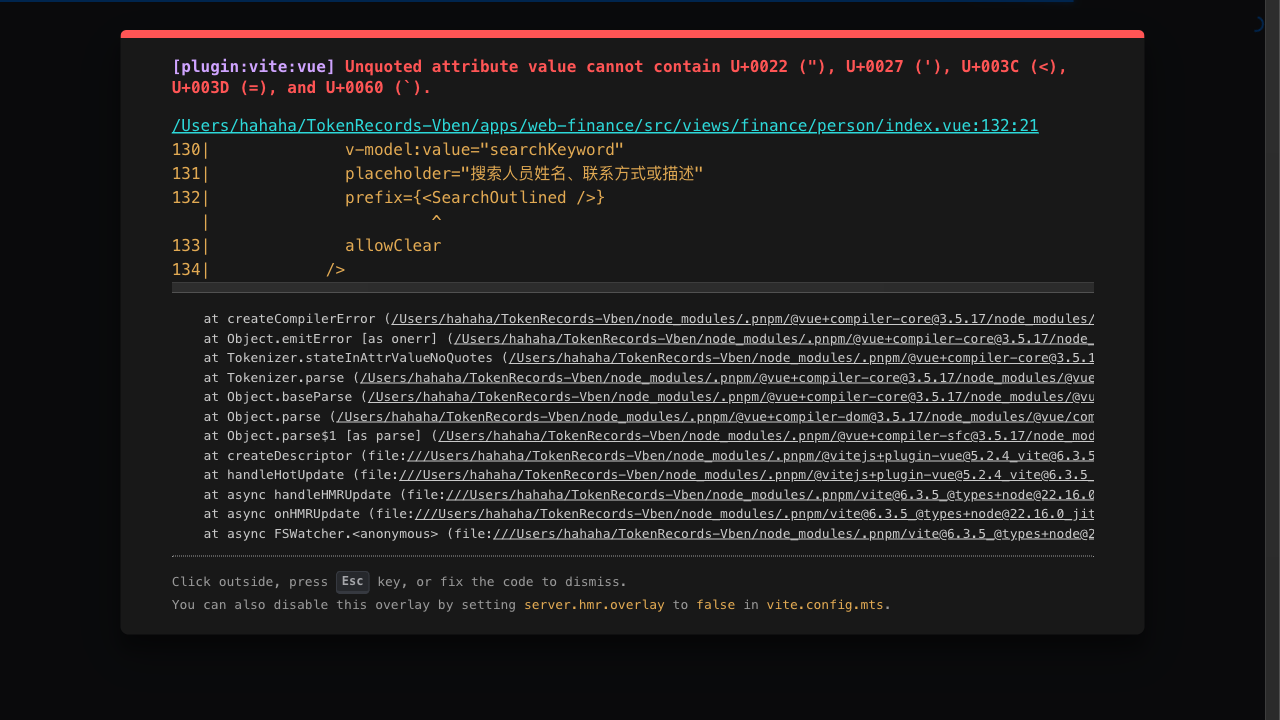The height and width of the screenshot is (720, 1280).
Task: Open the async handleHMRUpdate stack link
Action: click(770, 495)
